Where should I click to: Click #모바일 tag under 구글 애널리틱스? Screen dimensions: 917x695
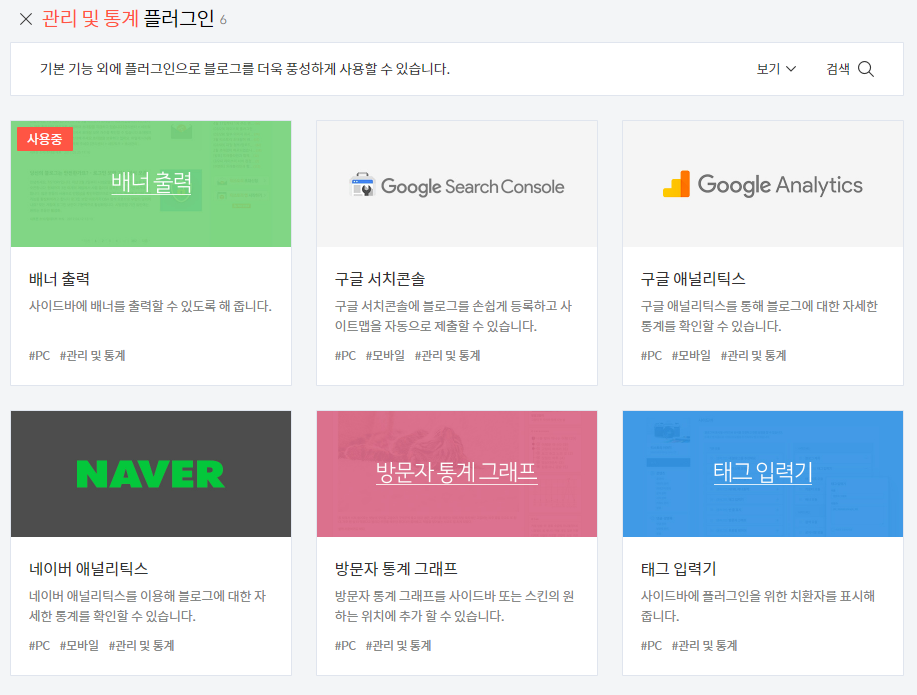click(x=691, y=355)
